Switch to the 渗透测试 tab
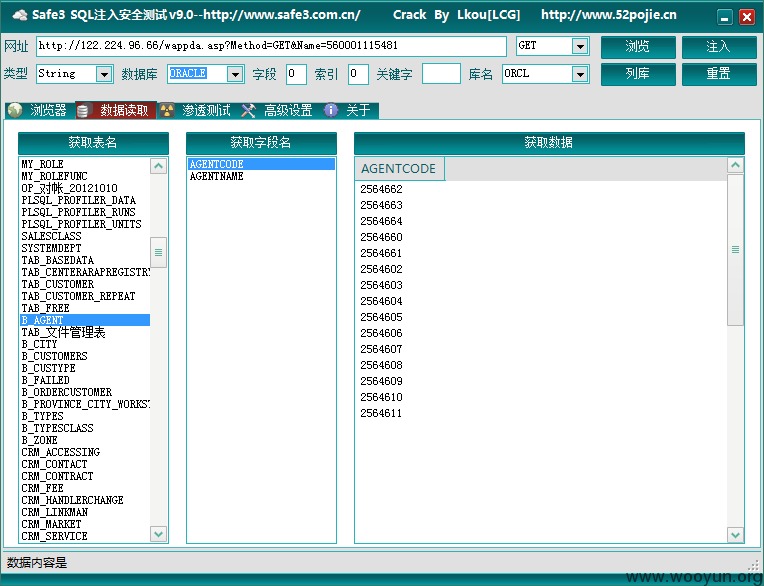Screen dimensions: 764x586 [x=197, y=111]
